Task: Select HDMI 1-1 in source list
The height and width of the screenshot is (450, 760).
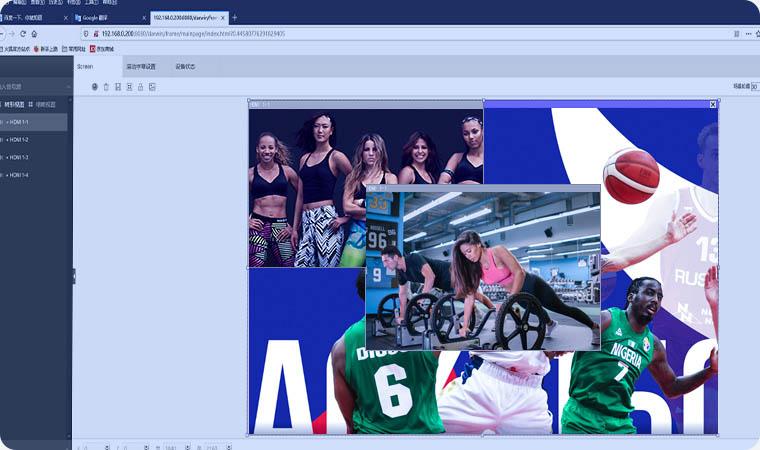Action: 33,122
